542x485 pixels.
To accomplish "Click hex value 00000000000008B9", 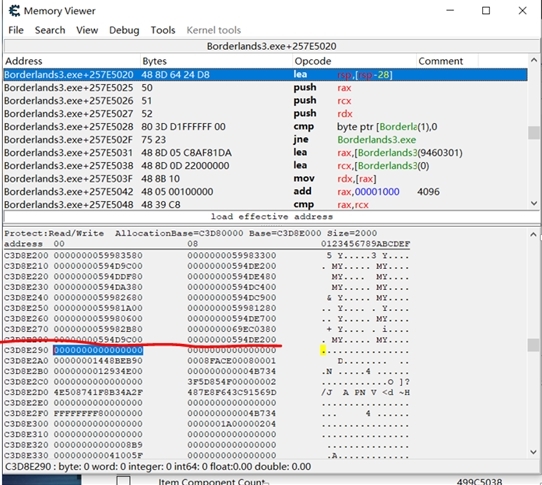I will click(x=98, y=445).
